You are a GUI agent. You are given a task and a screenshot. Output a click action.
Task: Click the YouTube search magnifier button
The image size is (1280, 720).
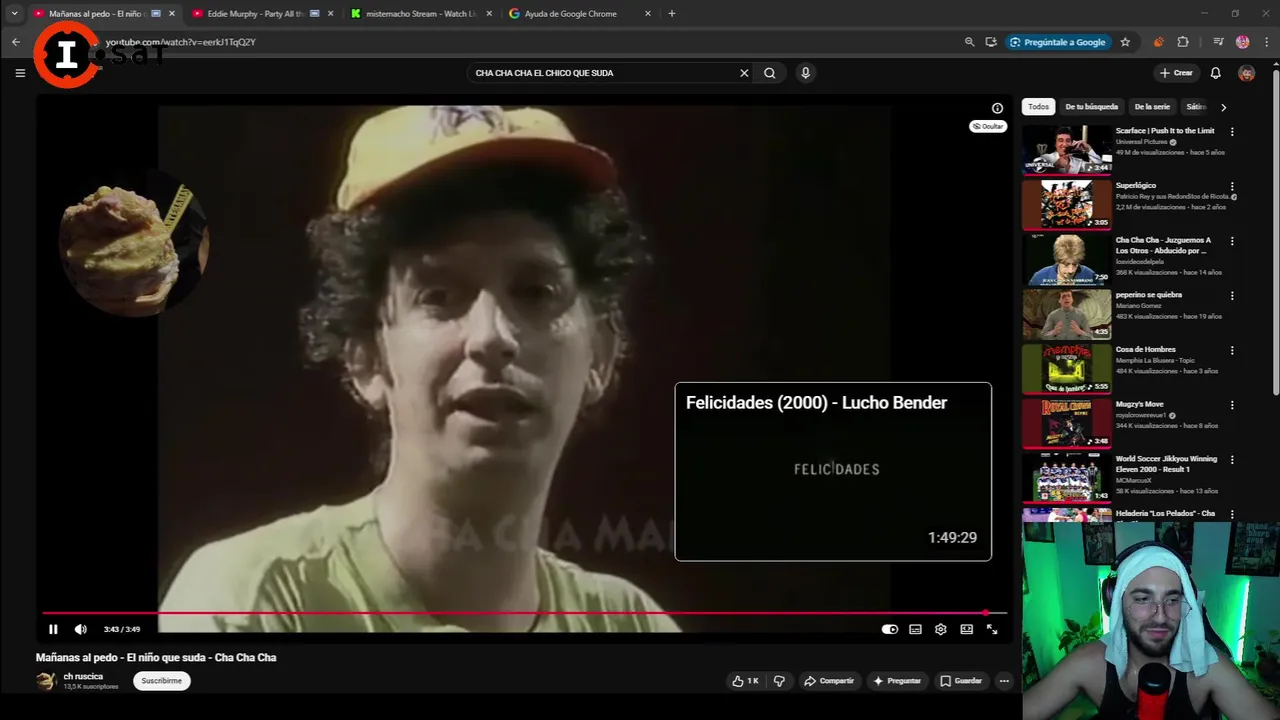(769, 73)
